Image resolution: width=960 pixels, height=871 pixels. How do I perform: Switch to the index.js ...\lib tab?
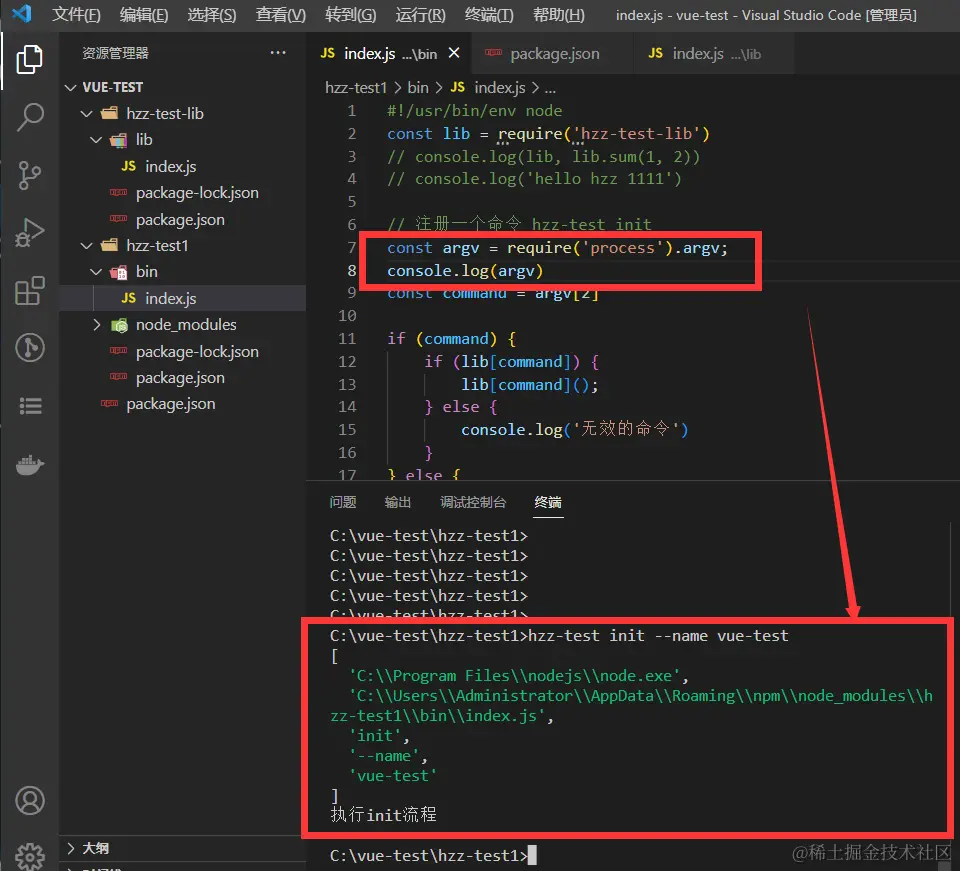coord(713,54)
